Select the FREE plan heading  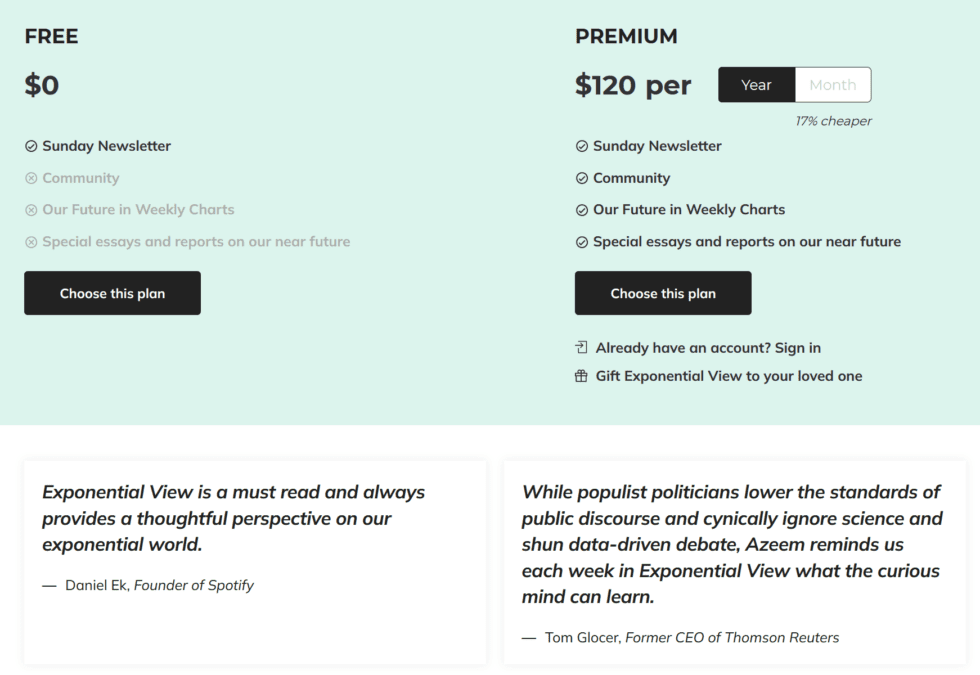(50, 36)
